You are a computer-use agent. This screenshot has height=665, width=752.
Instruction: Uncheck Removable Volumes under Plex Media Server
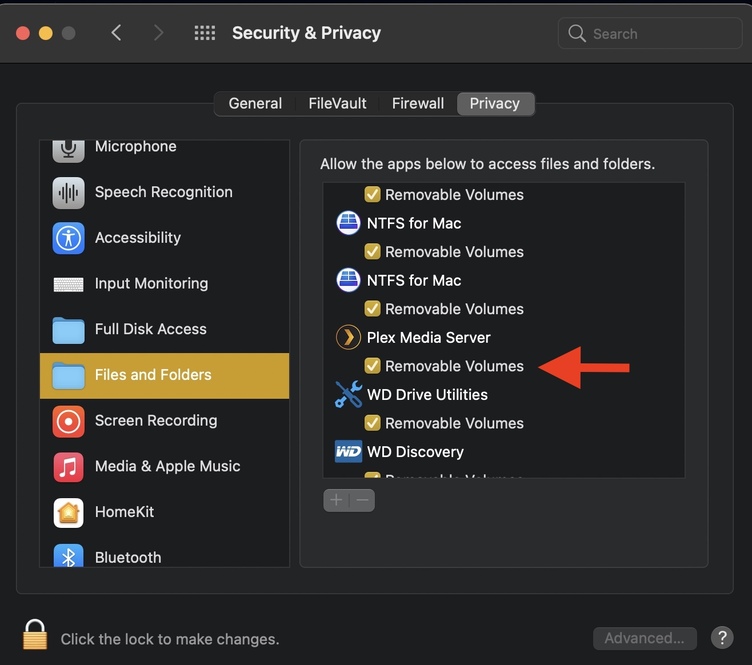(373, 366)
